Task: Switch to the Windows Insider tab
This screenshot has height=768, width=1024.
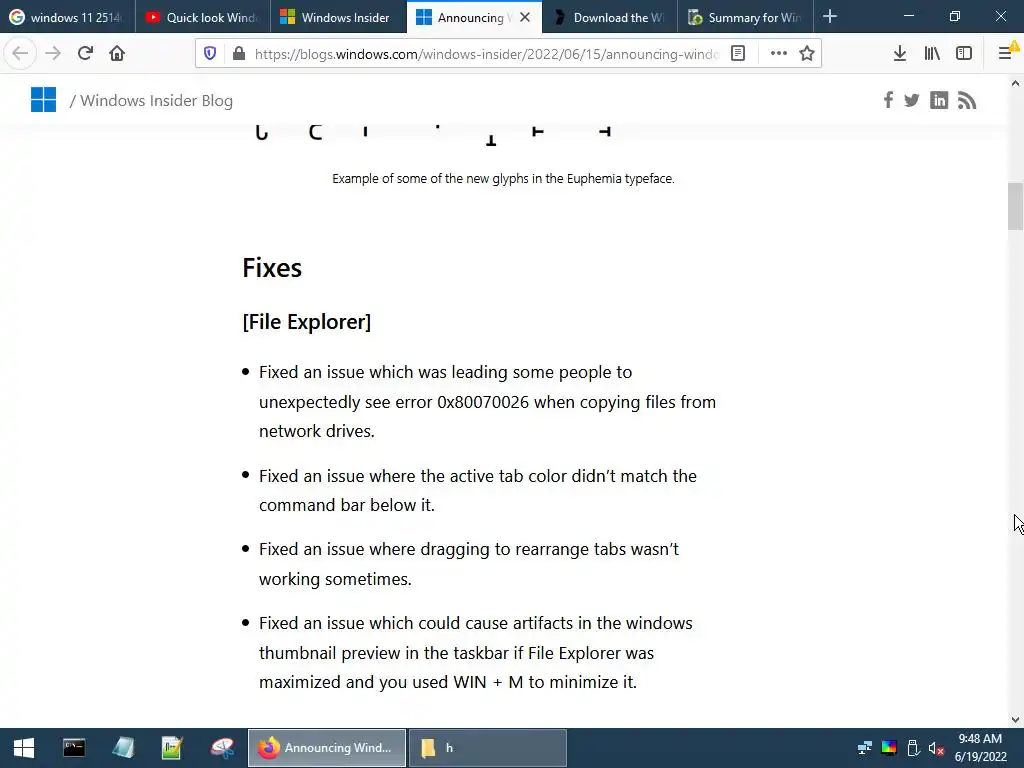Action: [x=338, y=17]
